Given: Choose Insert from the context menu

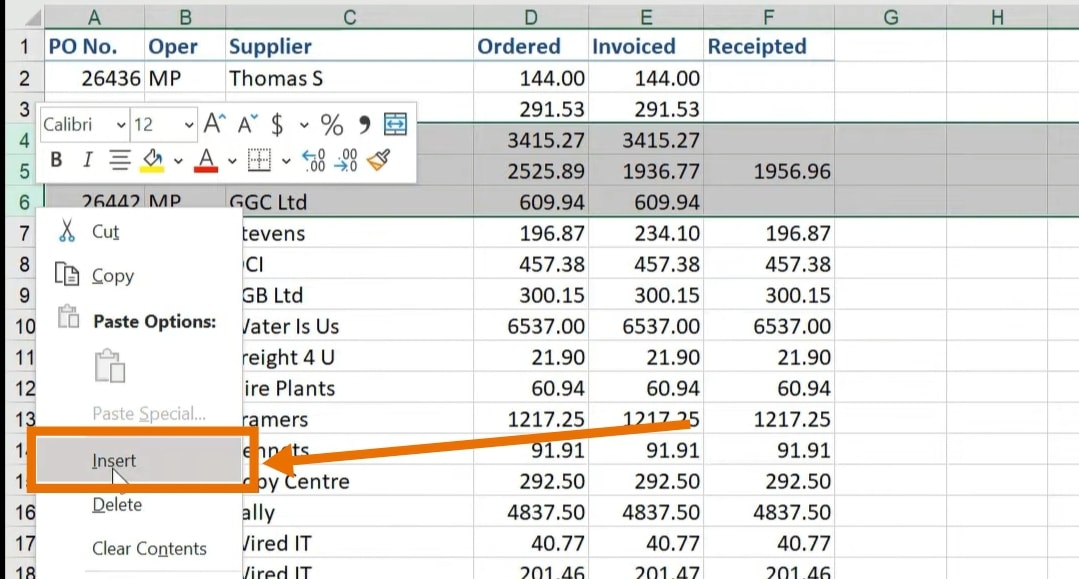Looking at the screenshot, I should click(113, 460).
